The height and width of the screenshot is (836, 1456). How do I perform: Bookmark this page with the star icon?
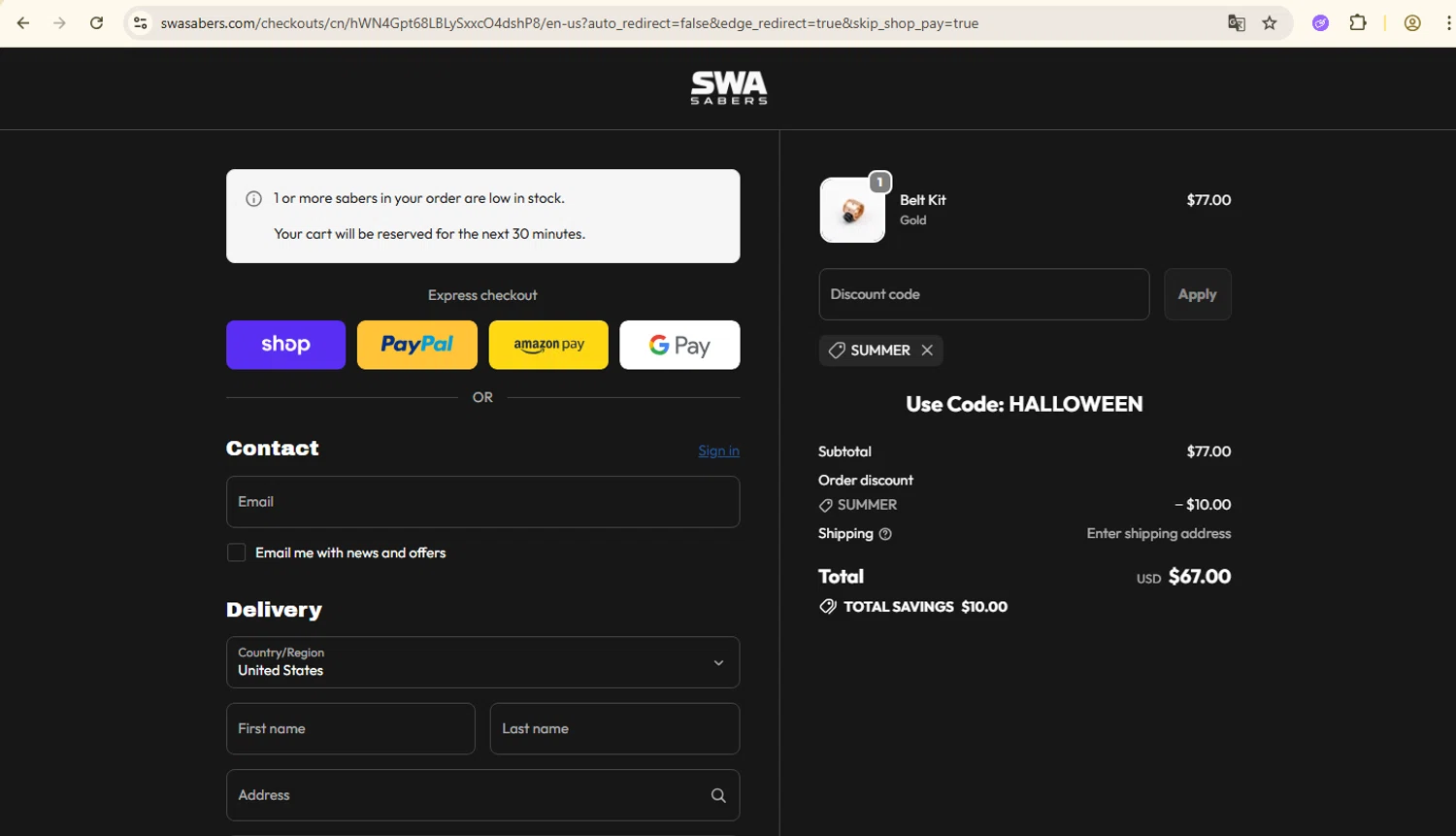tap(1270, 23)
